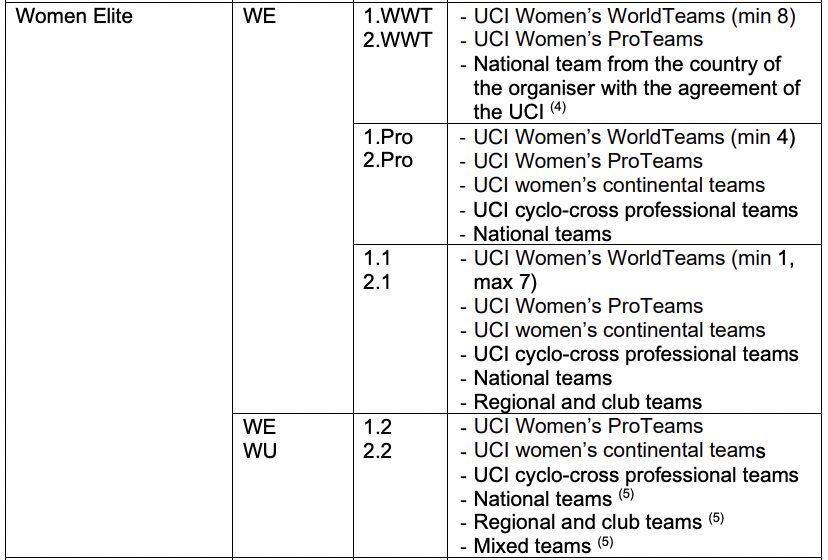Select the 2.2 class code

click(378, 451)
